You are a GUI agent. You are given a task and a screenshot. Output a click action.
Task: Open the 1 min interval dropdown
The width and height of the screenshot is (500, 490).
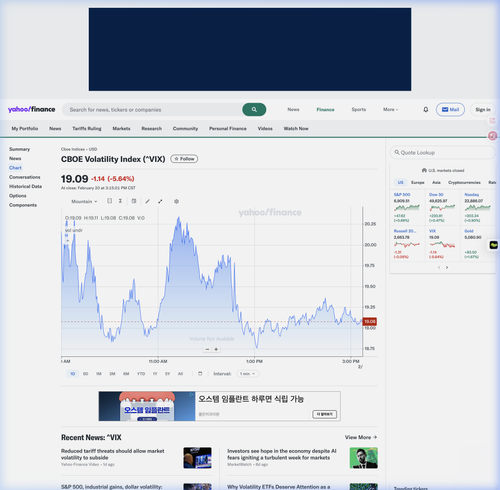click(x=247, y=374)
